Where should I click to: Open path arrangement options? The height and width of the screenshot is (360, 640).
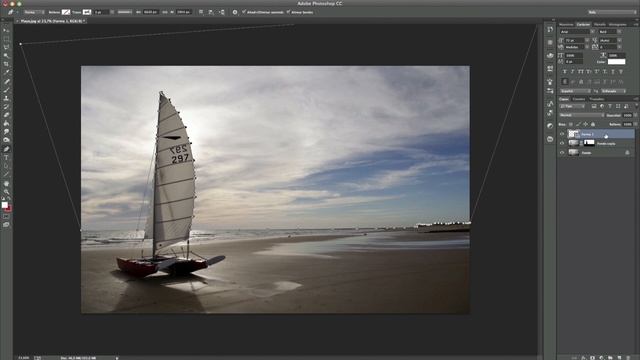coord(222,12)
